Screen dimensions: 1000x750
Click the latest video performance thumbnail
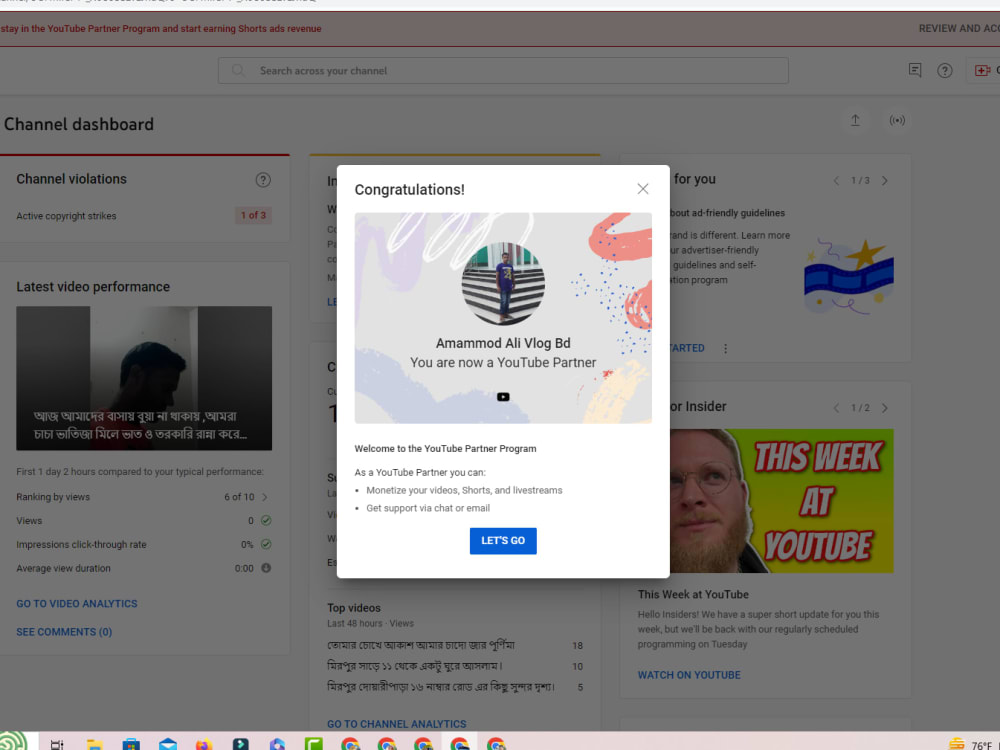144,378
